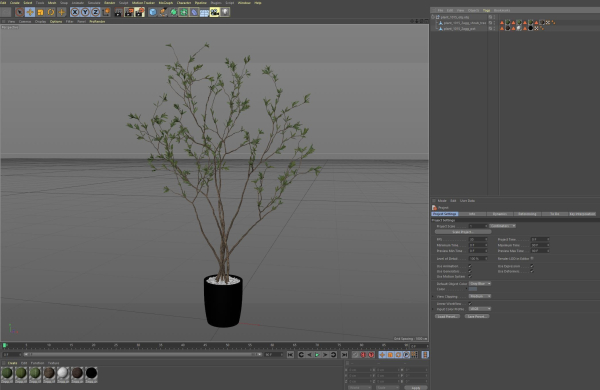Open the viewport Options menu
Screen dimensions: 600x390
click(56, 21)
